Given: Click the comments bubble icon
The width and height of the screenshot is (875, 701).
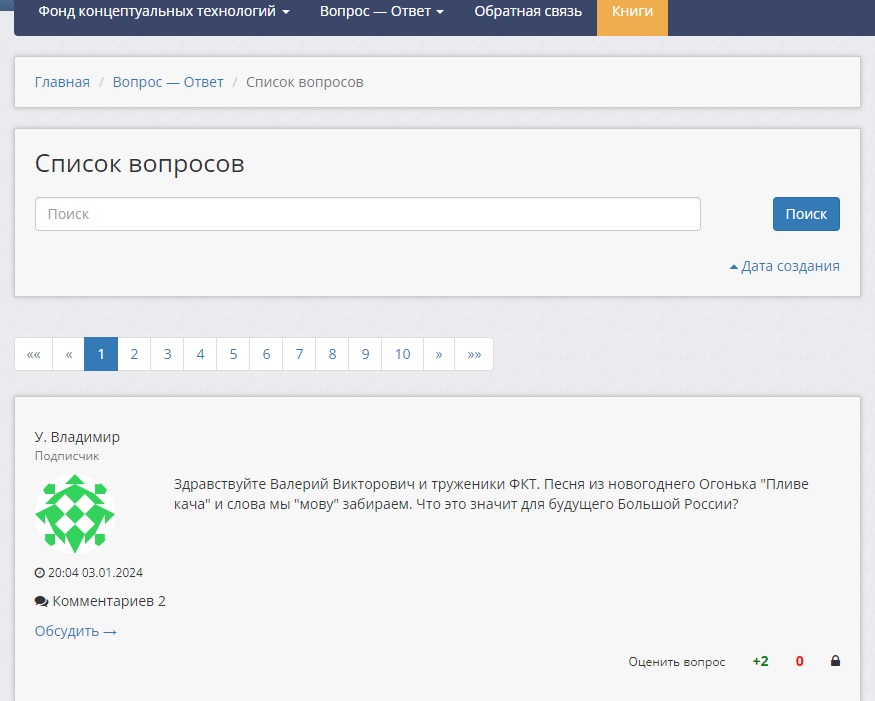Looking at the screenshot, I should click(41, 601).
